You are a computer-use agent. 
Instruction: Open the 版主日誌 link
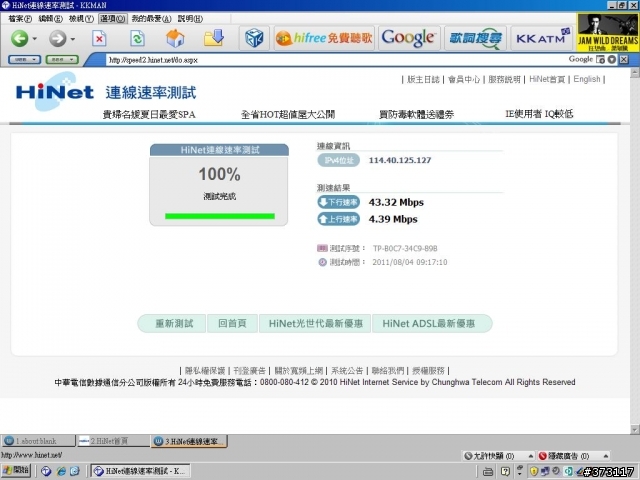coord(423,79)
